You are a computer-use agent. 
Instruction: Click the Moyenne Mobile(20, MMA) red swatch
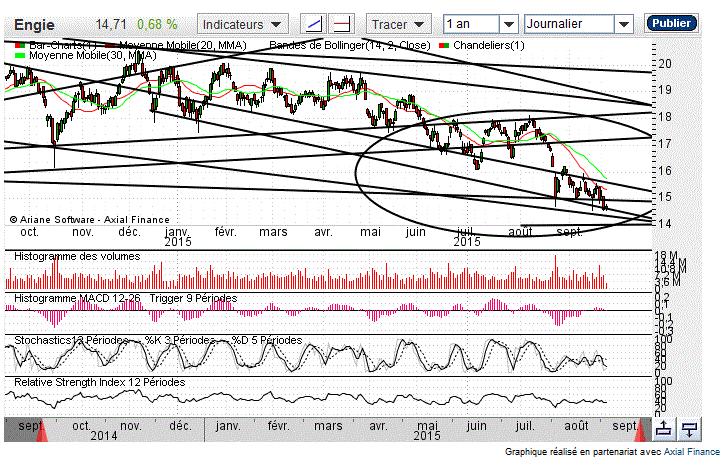click(x=111, y=45)
